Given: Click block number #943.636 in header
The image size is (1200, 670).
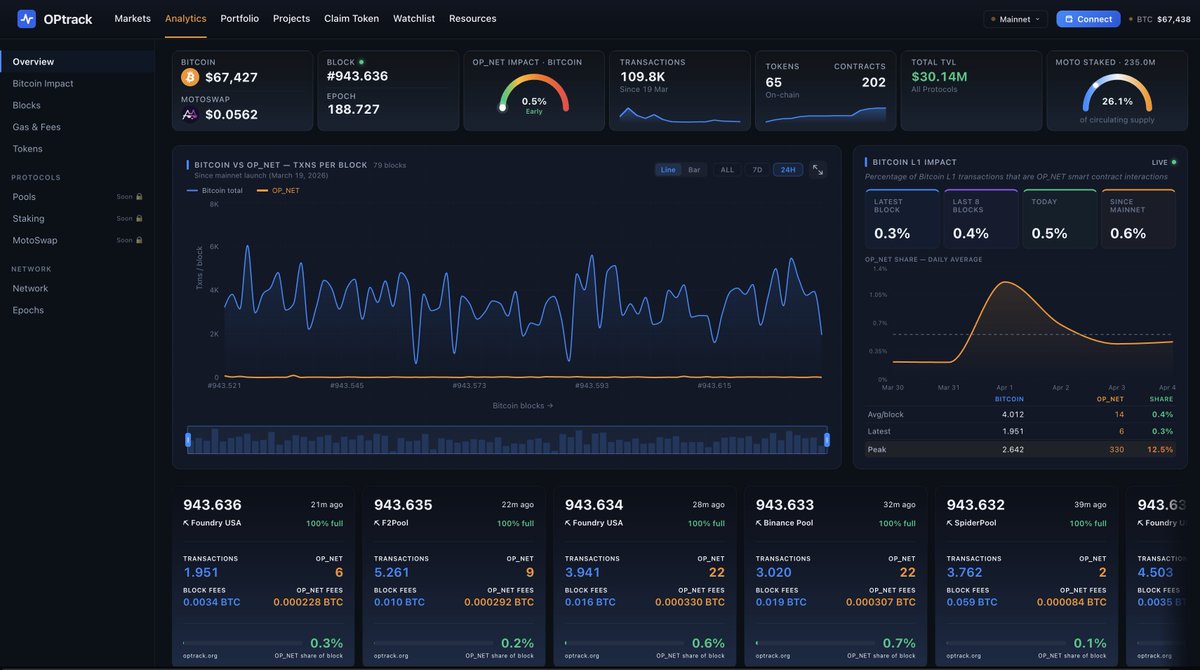Looking at the screenshot, I should point(357,76).
